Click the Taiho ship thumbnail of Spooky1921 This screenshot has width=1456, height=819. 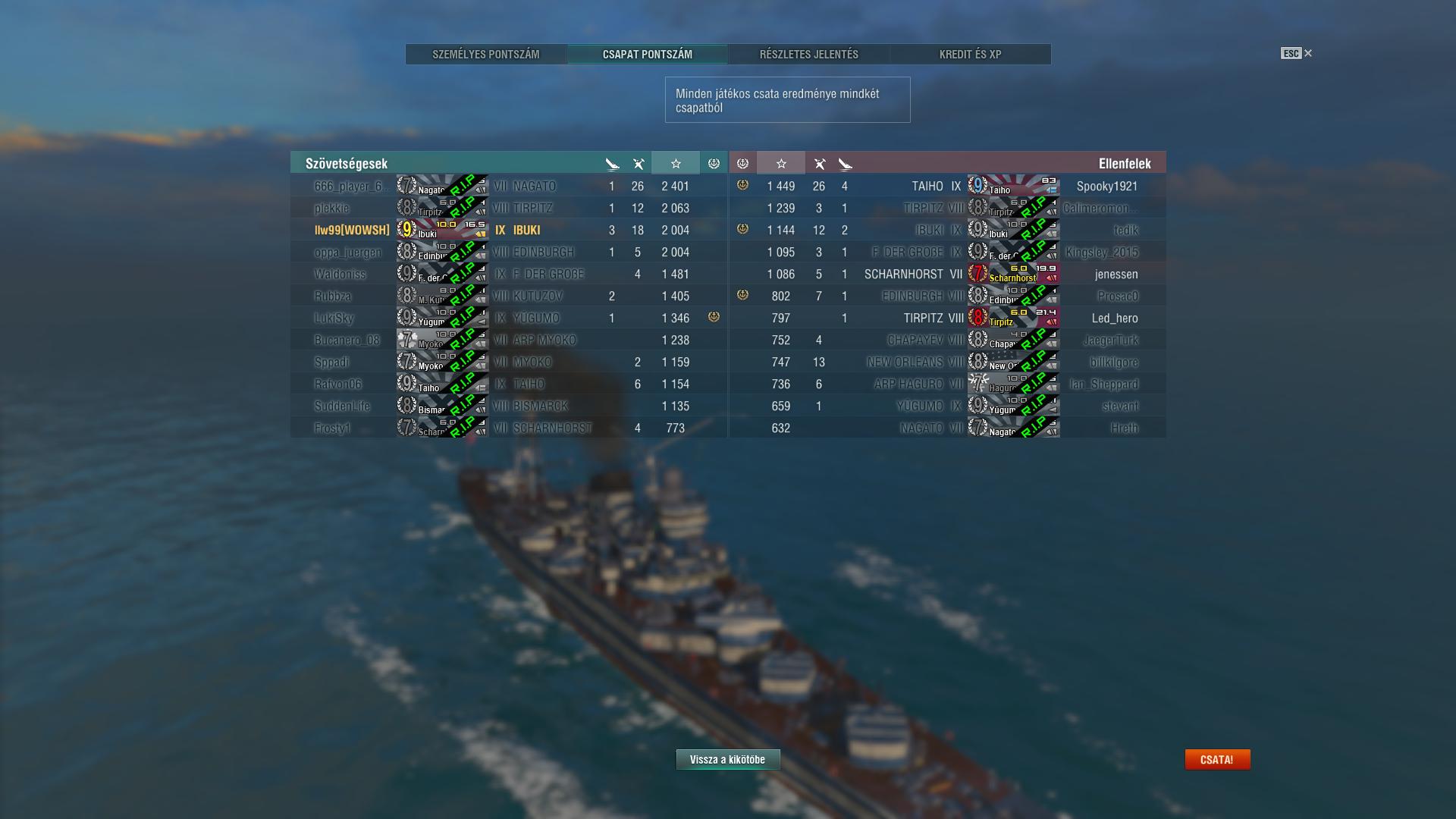point(1013,186)
